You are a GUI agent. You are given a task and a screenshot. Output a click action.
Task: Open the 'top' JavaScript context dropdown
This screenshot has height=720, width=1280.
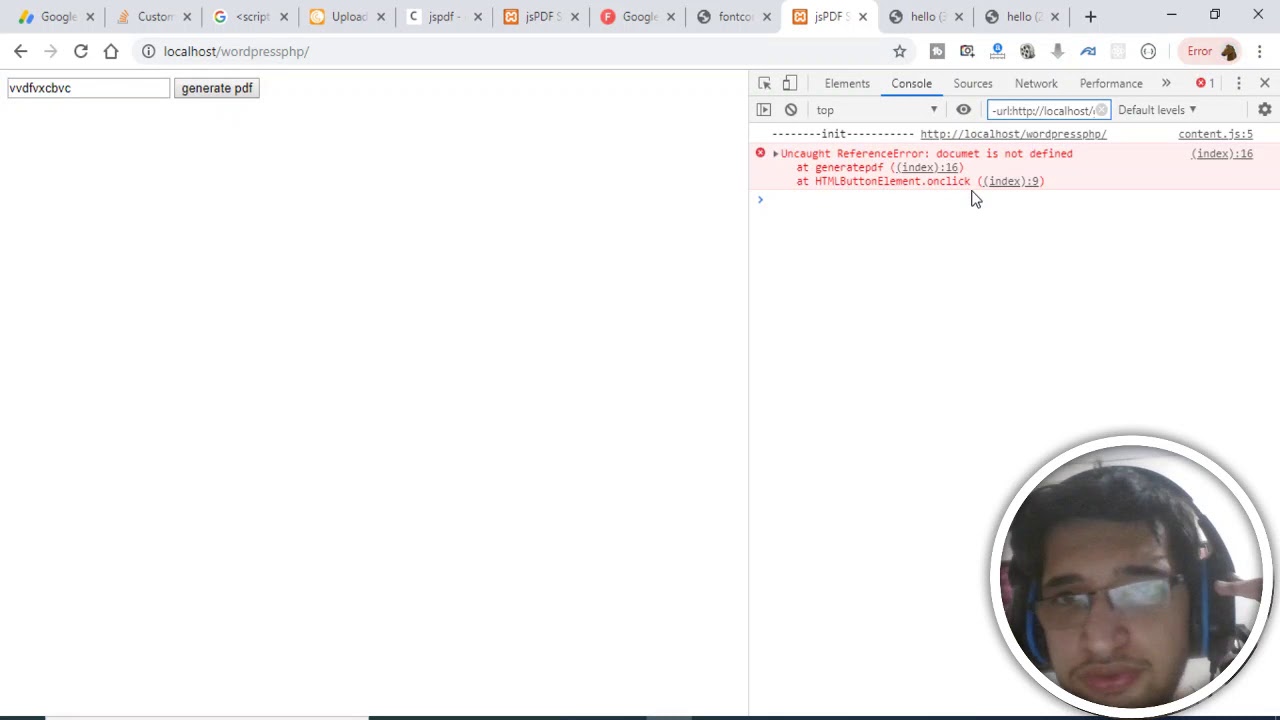coord(877,110)
